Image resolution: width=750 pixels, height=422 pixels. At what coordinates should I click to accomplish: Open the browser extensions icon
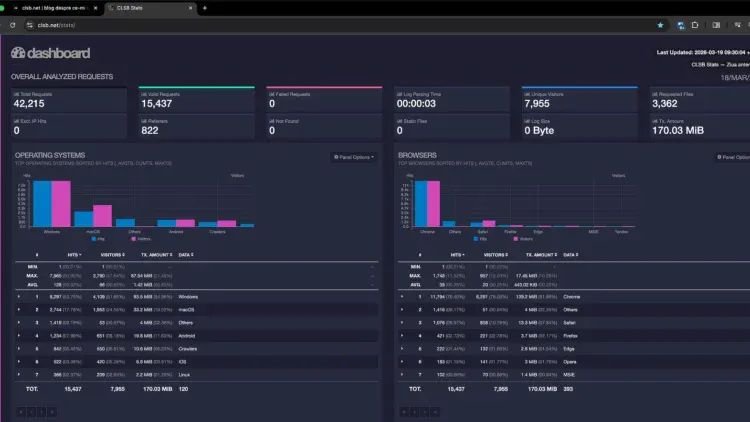click(x=696, y=24)
